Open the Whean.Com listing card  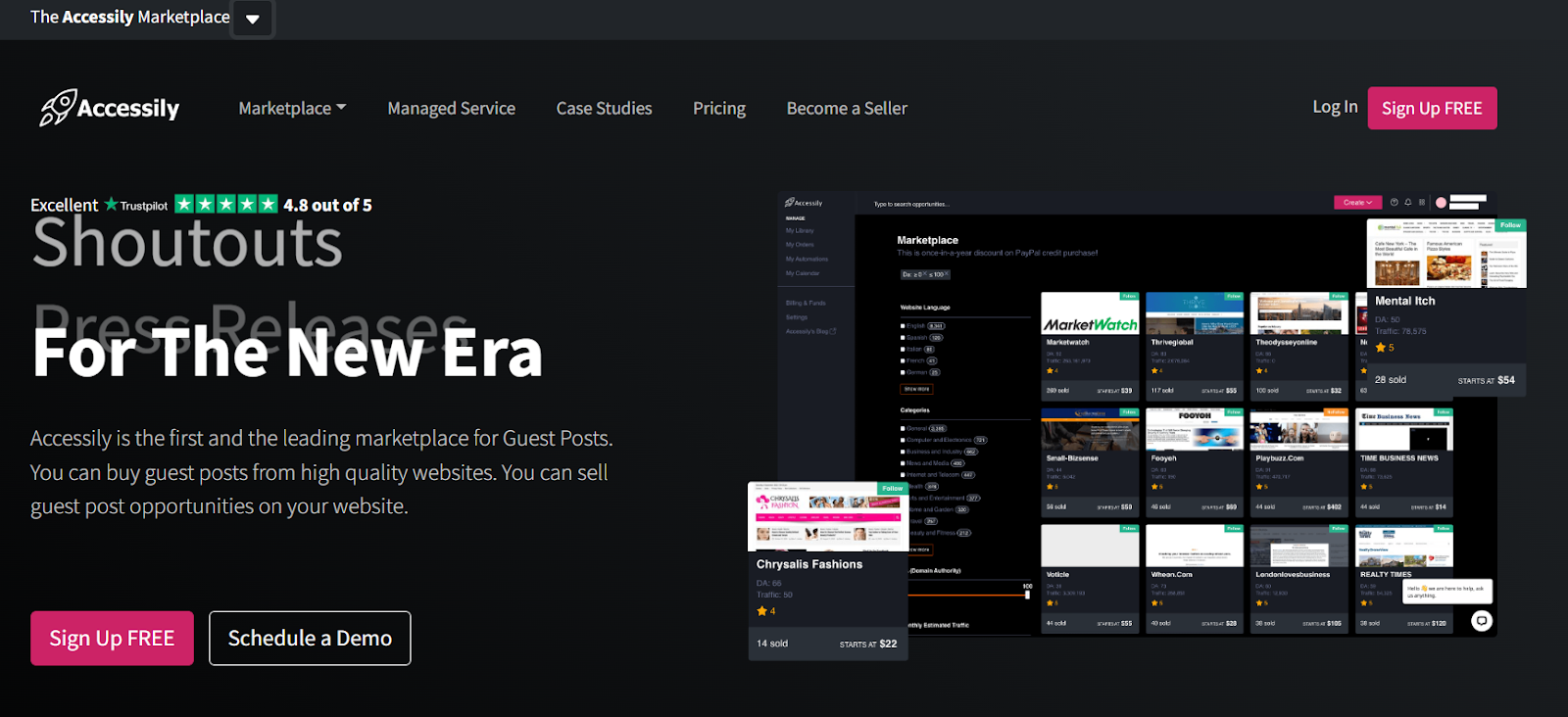click(1195, 579)
